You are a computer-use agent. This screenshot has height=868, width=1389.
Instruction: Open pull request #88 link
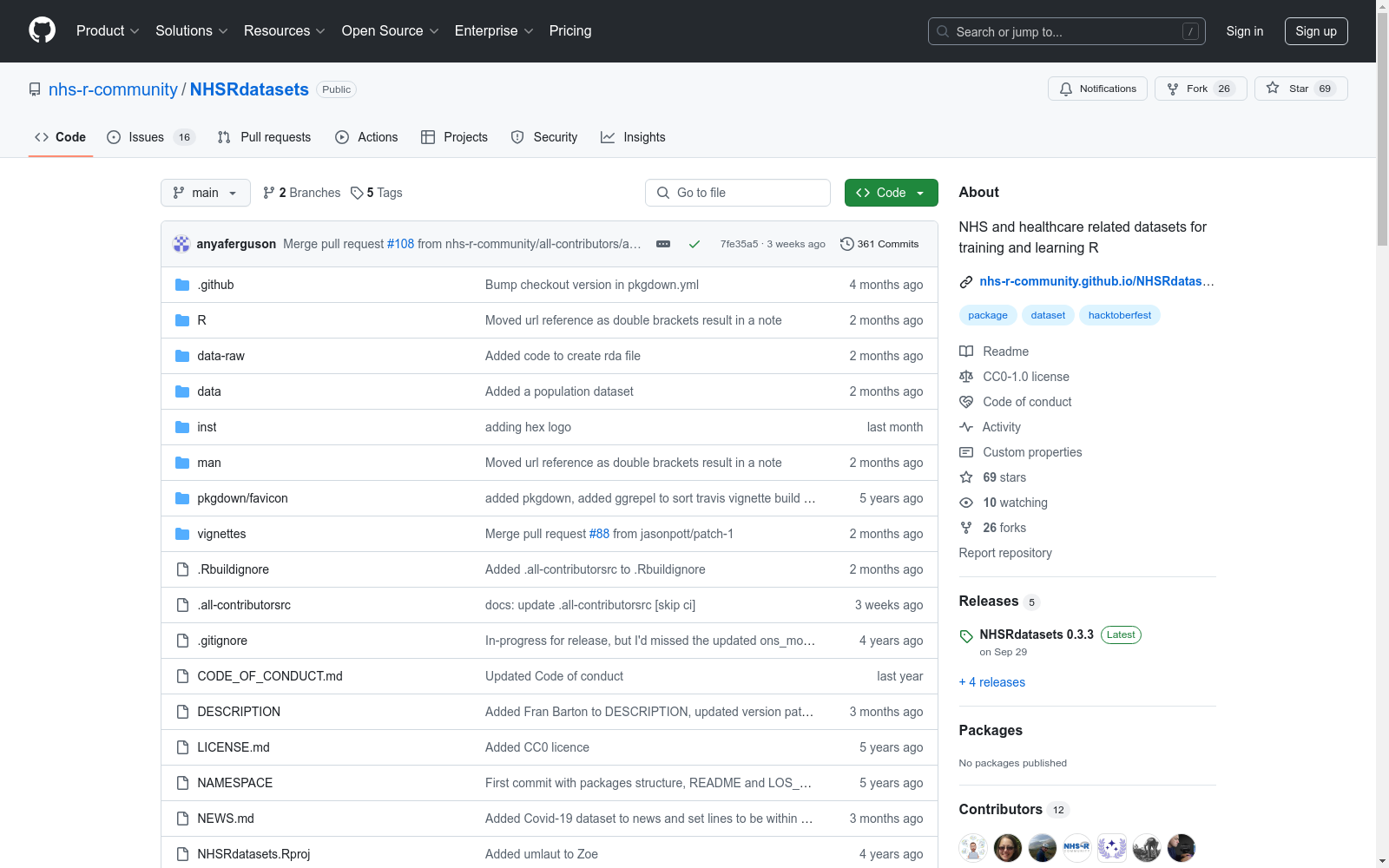click(599, 534)
